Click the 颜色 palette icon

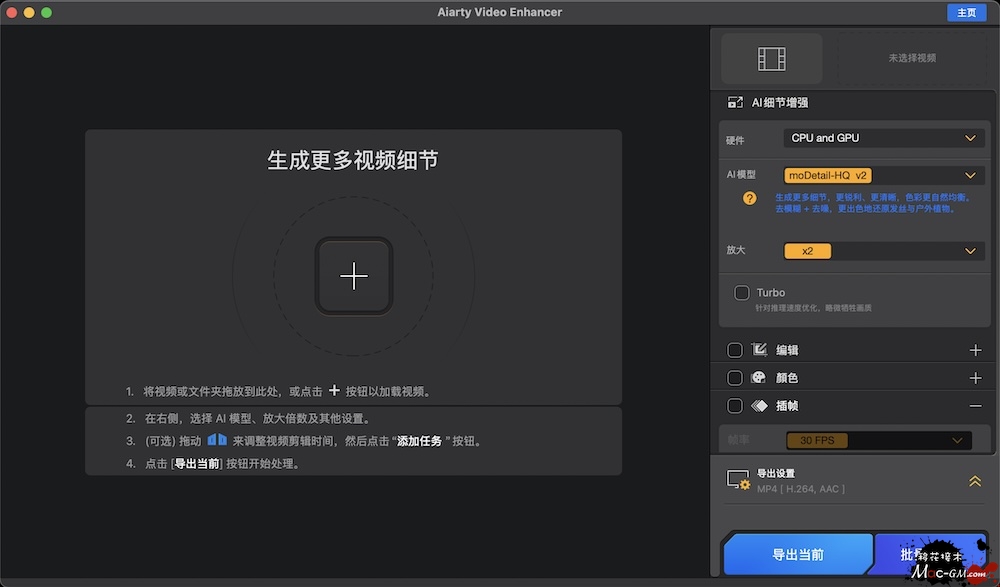tap(759, 378)
